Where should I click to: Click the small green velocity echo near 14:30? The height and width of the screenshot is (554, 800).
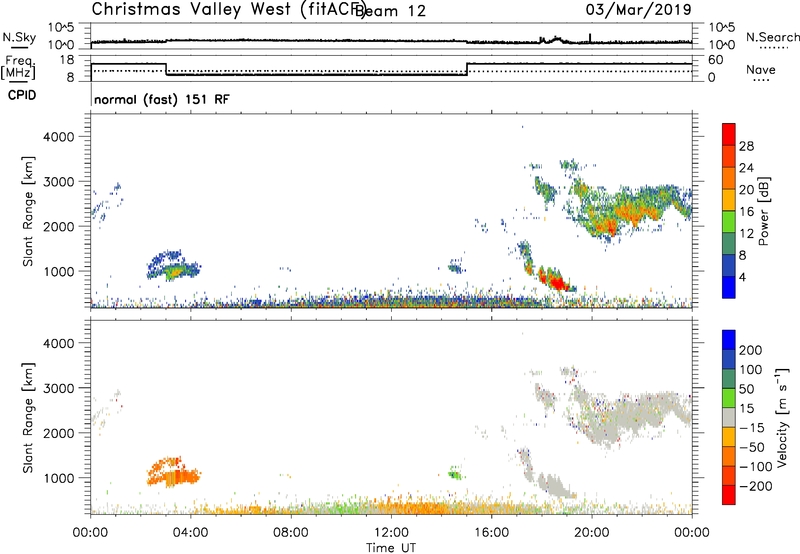pyautogui.click(x=454, y=473)
